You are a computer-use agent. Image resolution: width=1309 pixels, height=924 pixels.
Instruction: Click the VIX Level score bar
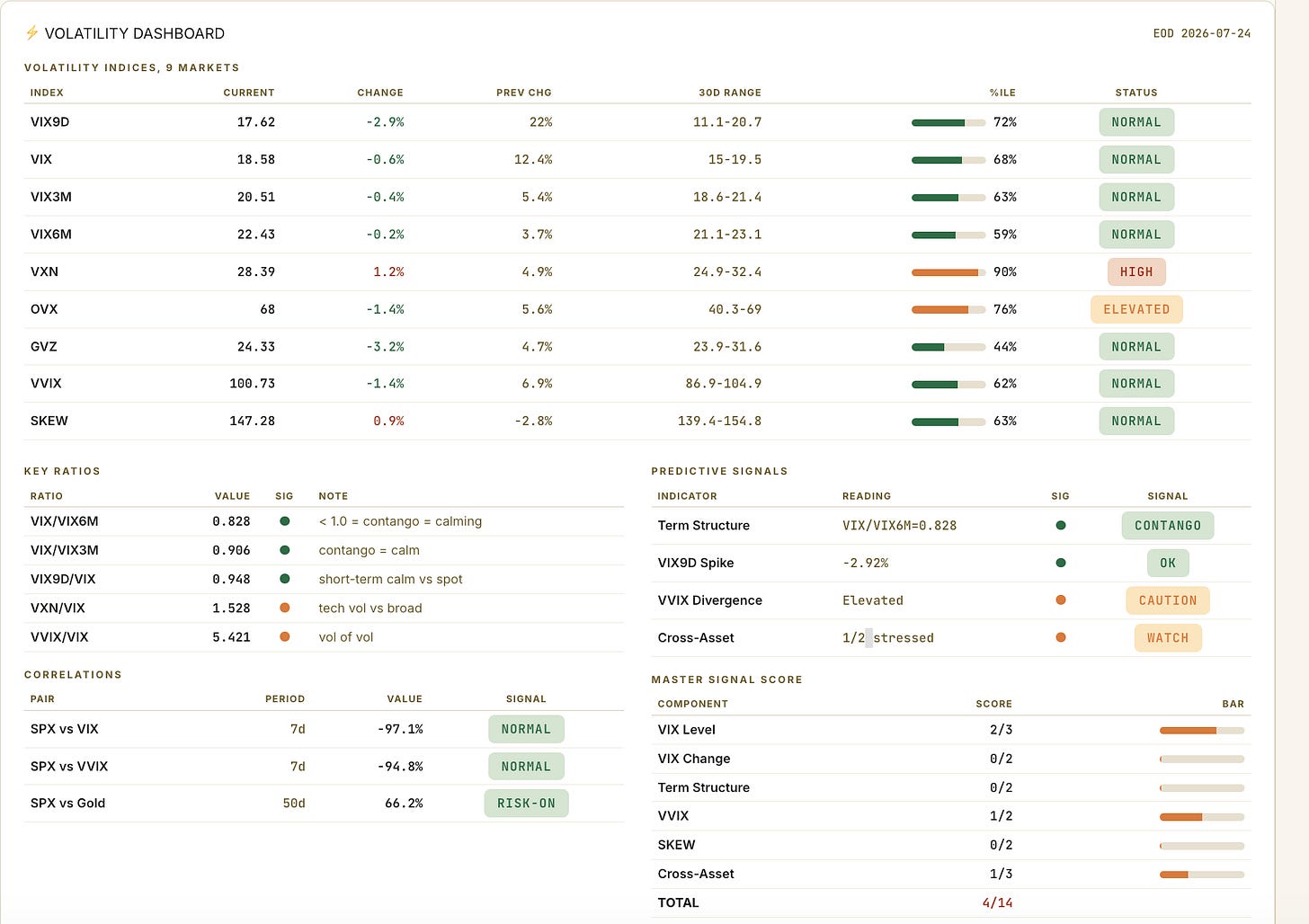[x=1202, y=730]
